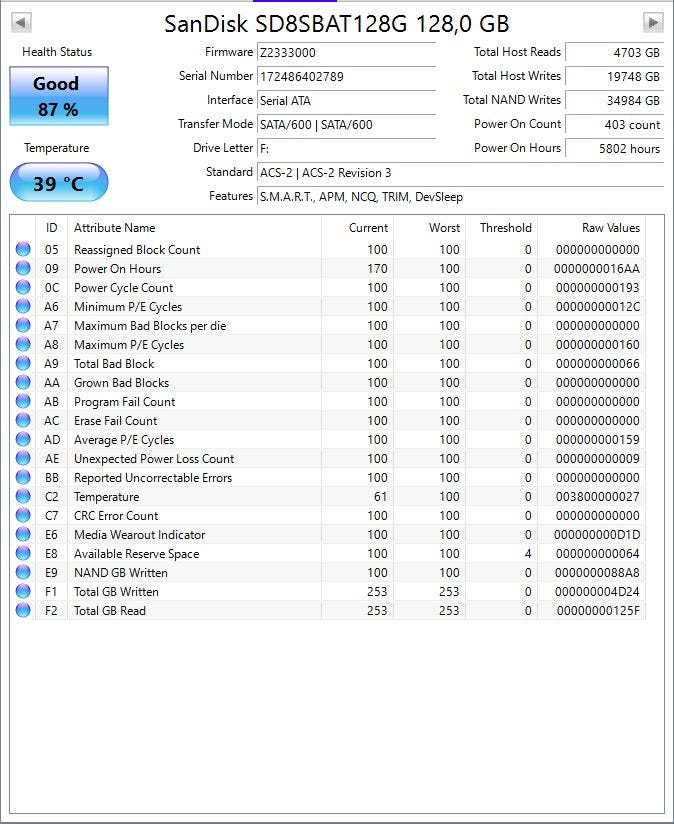The image size is (674, 824).
Task: Click the Raw Values column header
Action: [592, 228]
